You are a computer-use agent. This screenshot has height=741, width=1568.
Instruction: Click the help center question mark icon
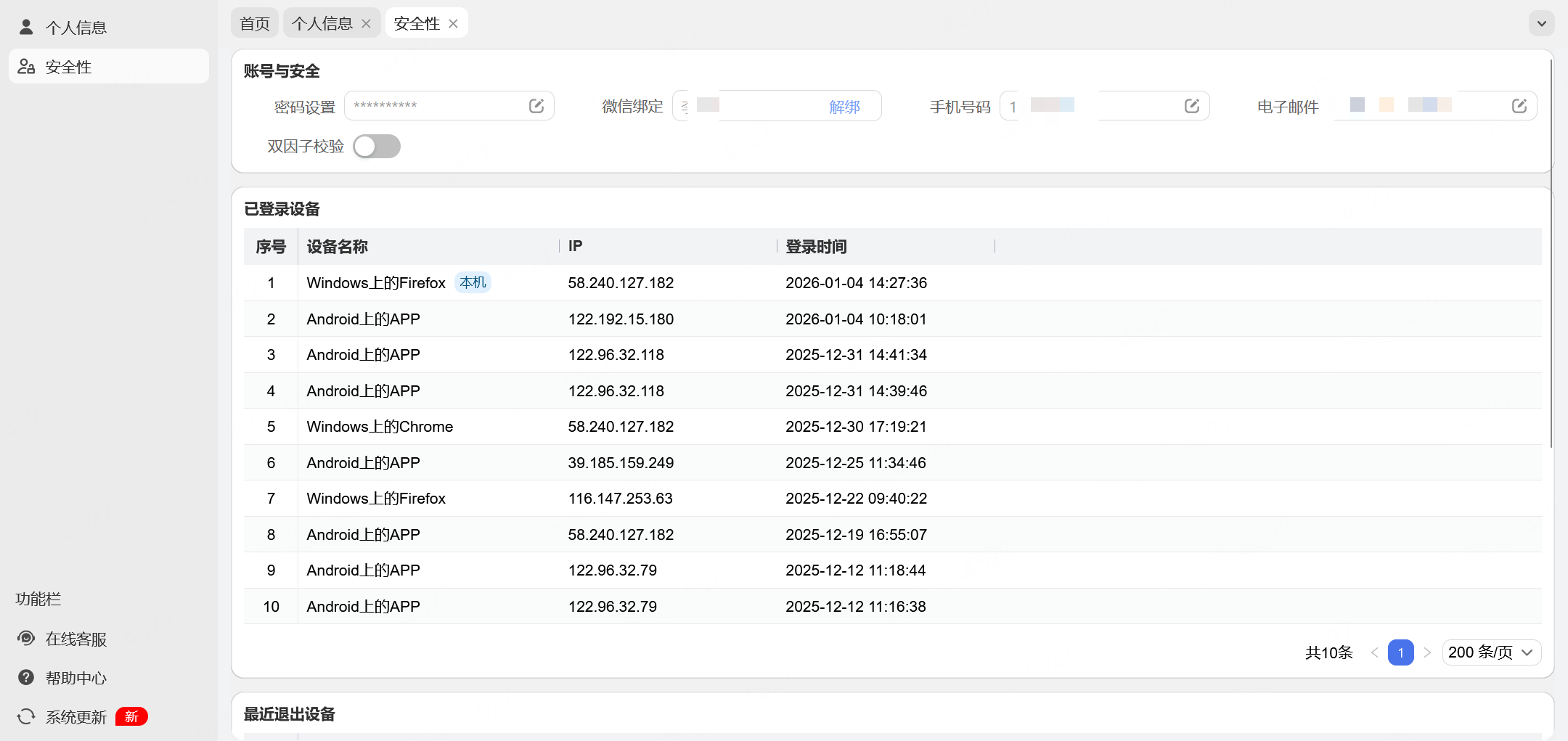coord(26,678)
